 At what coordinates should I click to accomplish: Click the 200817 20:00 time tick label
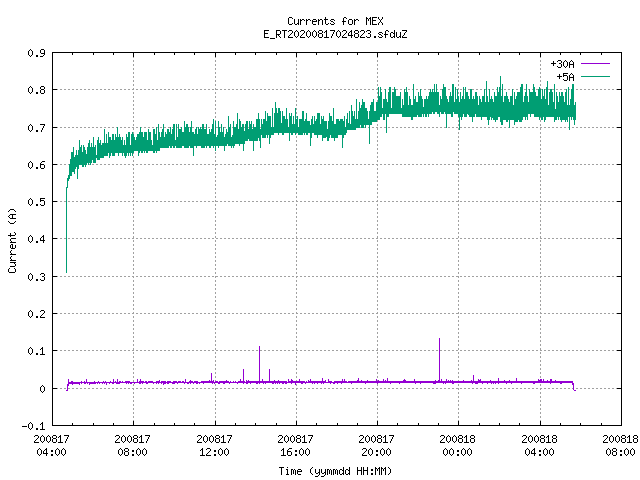point(376,445)
